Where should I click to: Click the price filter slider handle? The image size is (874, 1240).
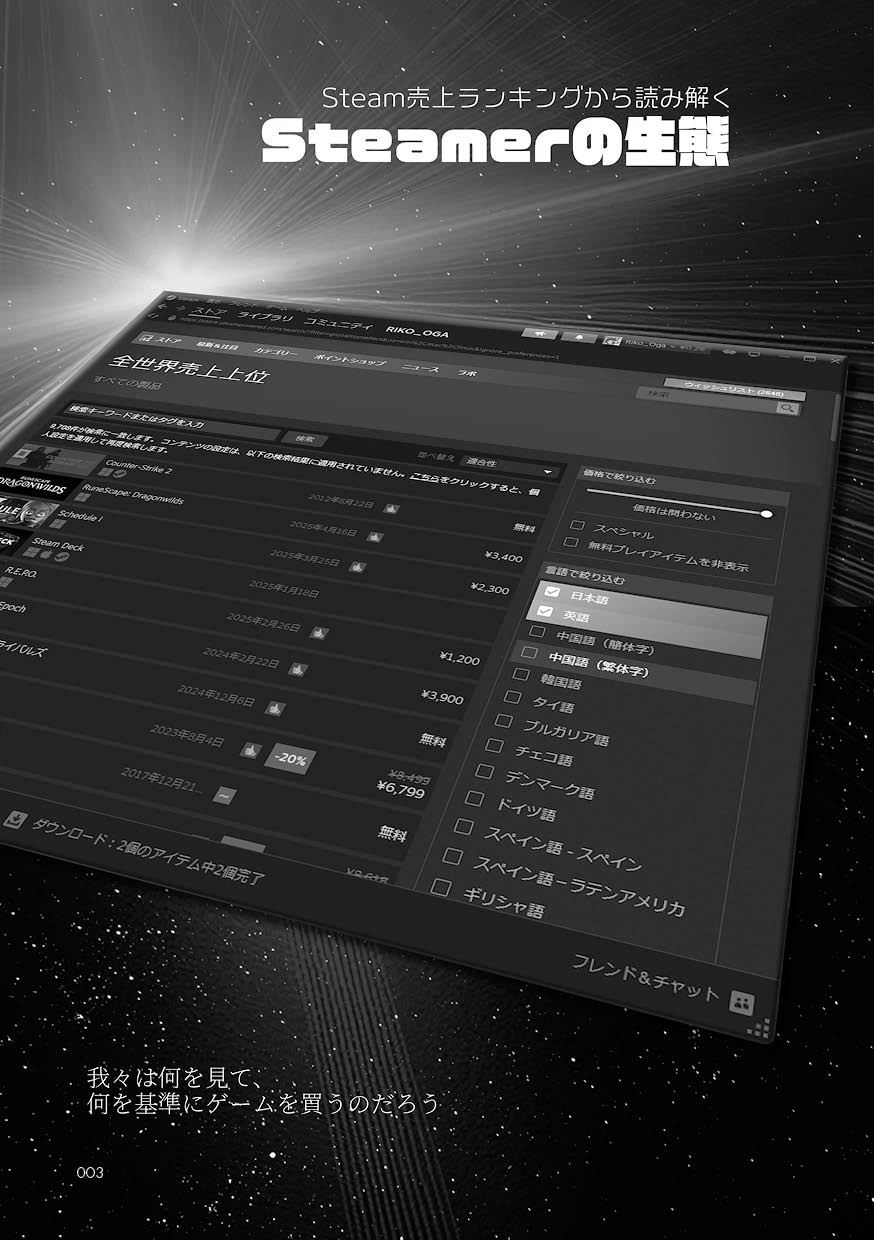click(766, 513)
